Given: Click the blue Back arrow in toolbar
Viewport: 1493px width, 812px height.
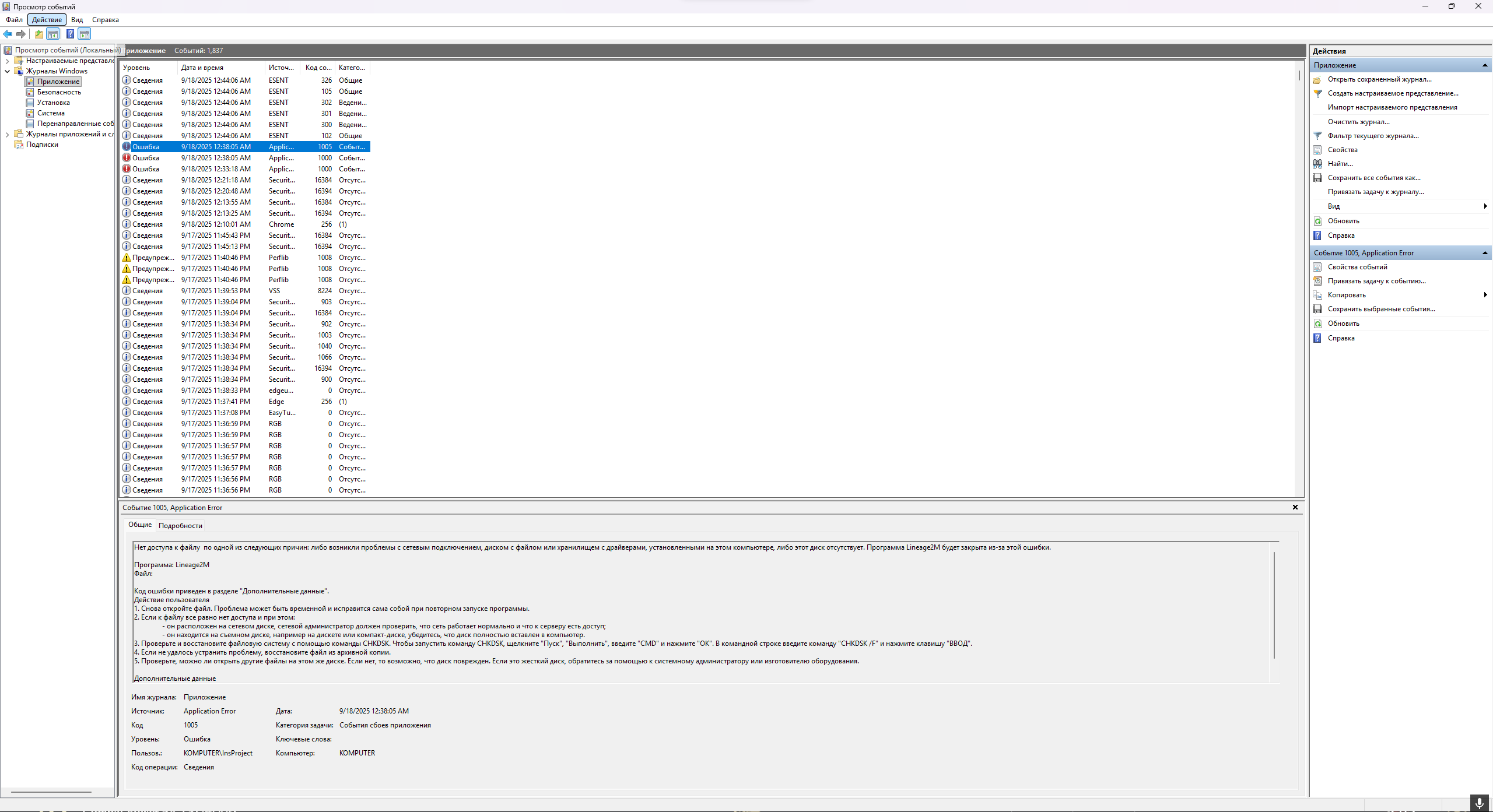Looking at the screenshot, I should [8, 34].
